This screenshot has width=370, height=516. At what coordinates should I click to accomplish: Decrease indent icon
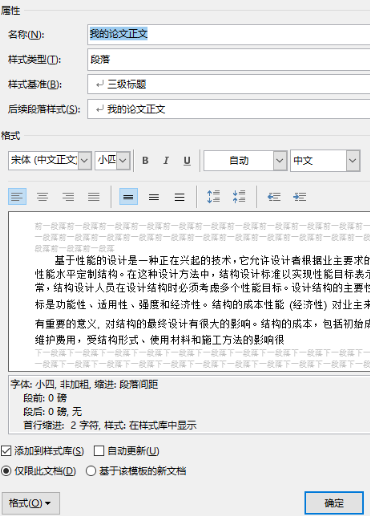274,197
